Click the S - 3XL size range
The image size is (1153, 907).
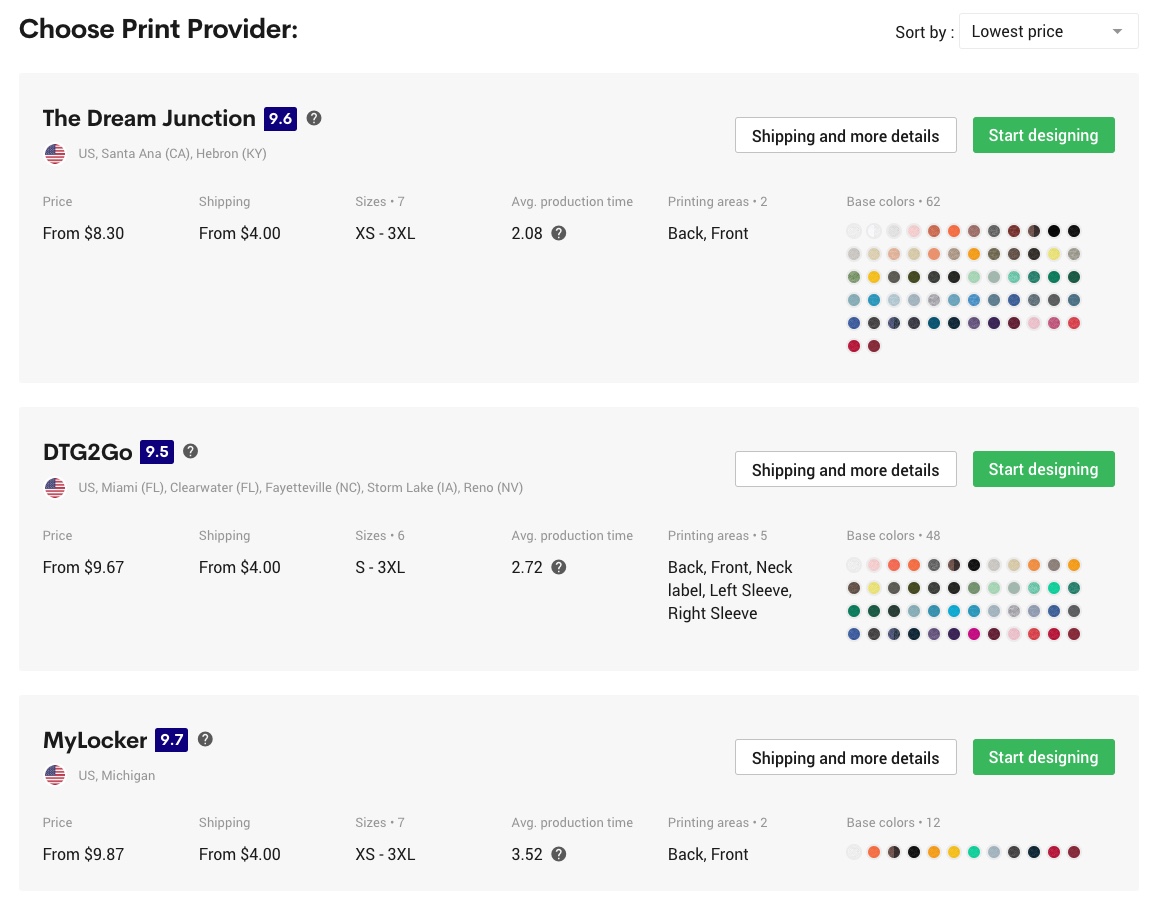tap(380, 567)
